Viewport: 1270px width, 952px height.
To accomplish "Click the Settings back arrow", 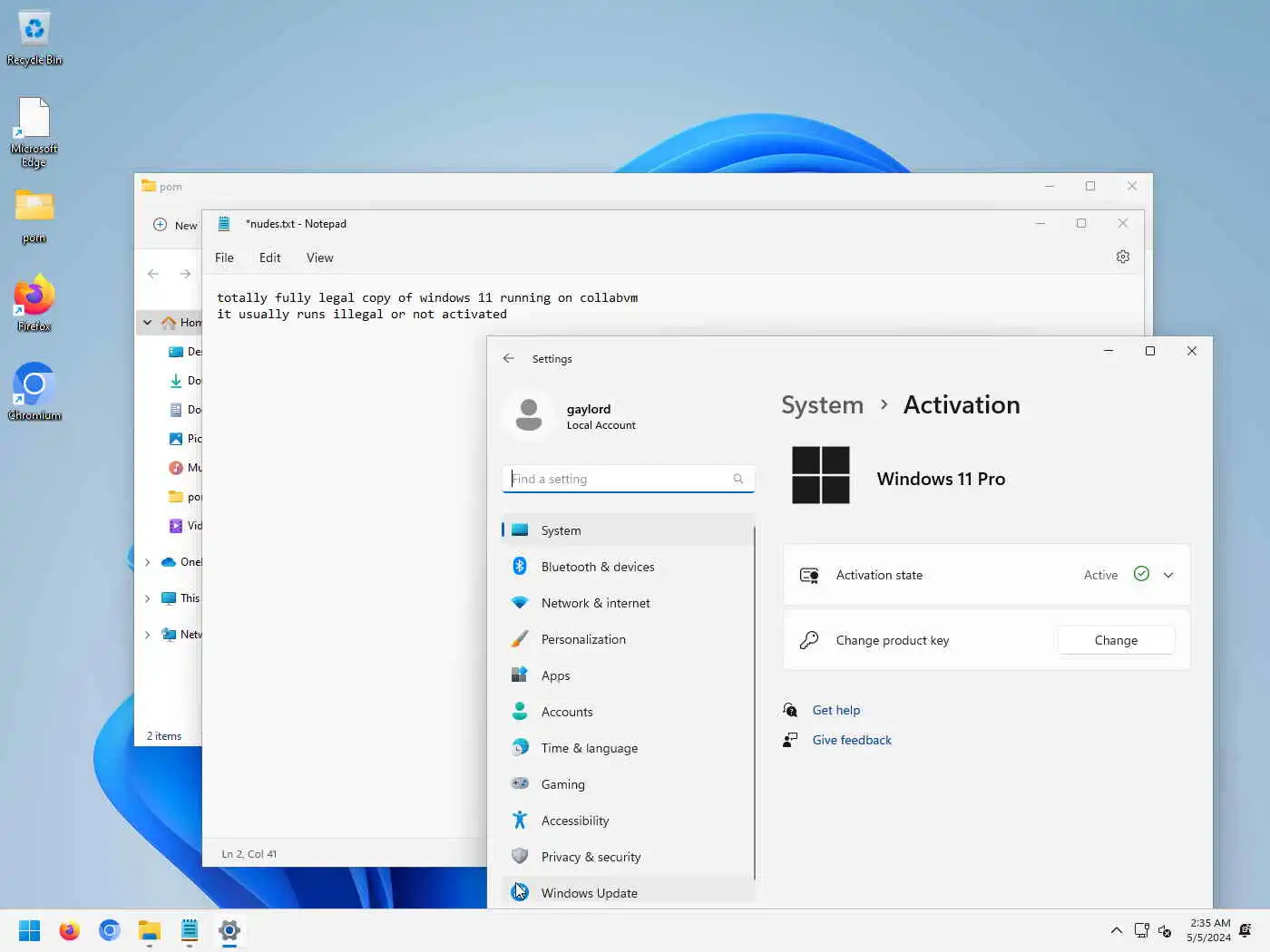I will pos(509,359).
